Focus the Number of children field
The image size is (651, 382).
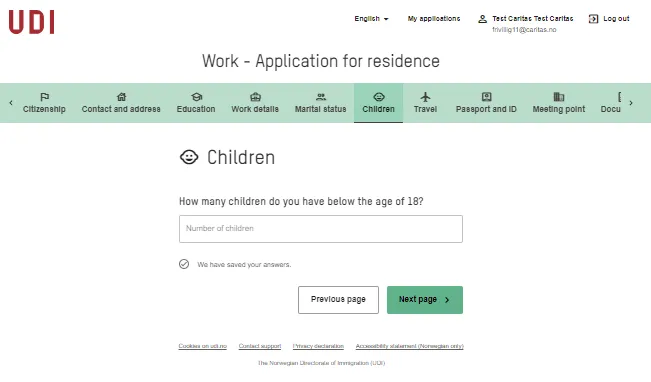[321, 229]
